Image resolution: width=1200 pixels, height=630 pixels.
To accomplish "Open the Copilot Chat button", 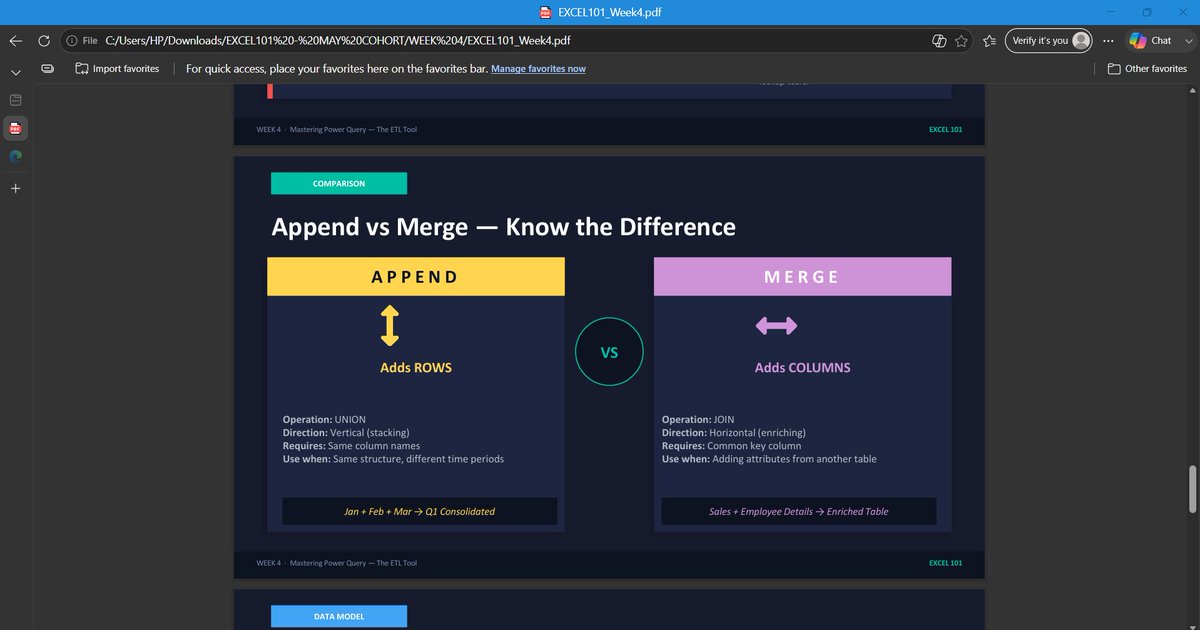I will [1150, 41].
